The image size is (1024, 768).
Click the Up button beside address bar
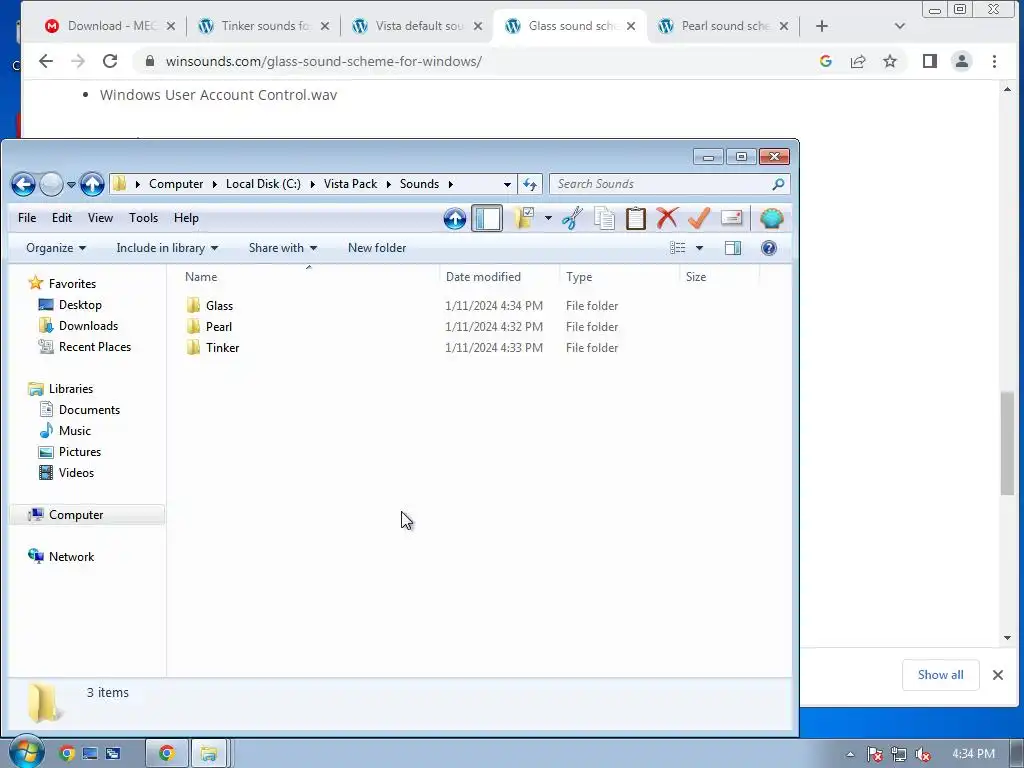[92, 184]
